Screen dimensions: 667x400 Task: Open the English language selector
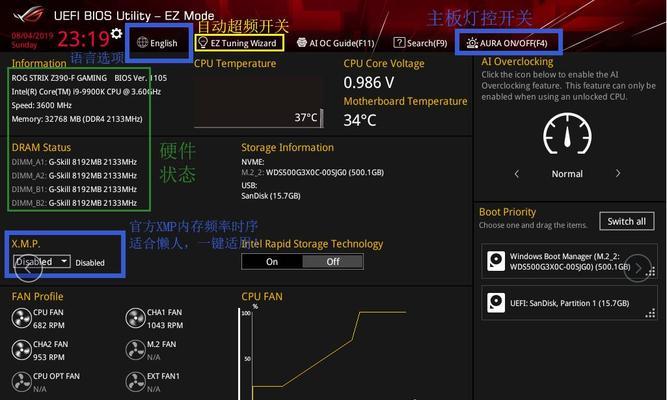pos(157,43)
